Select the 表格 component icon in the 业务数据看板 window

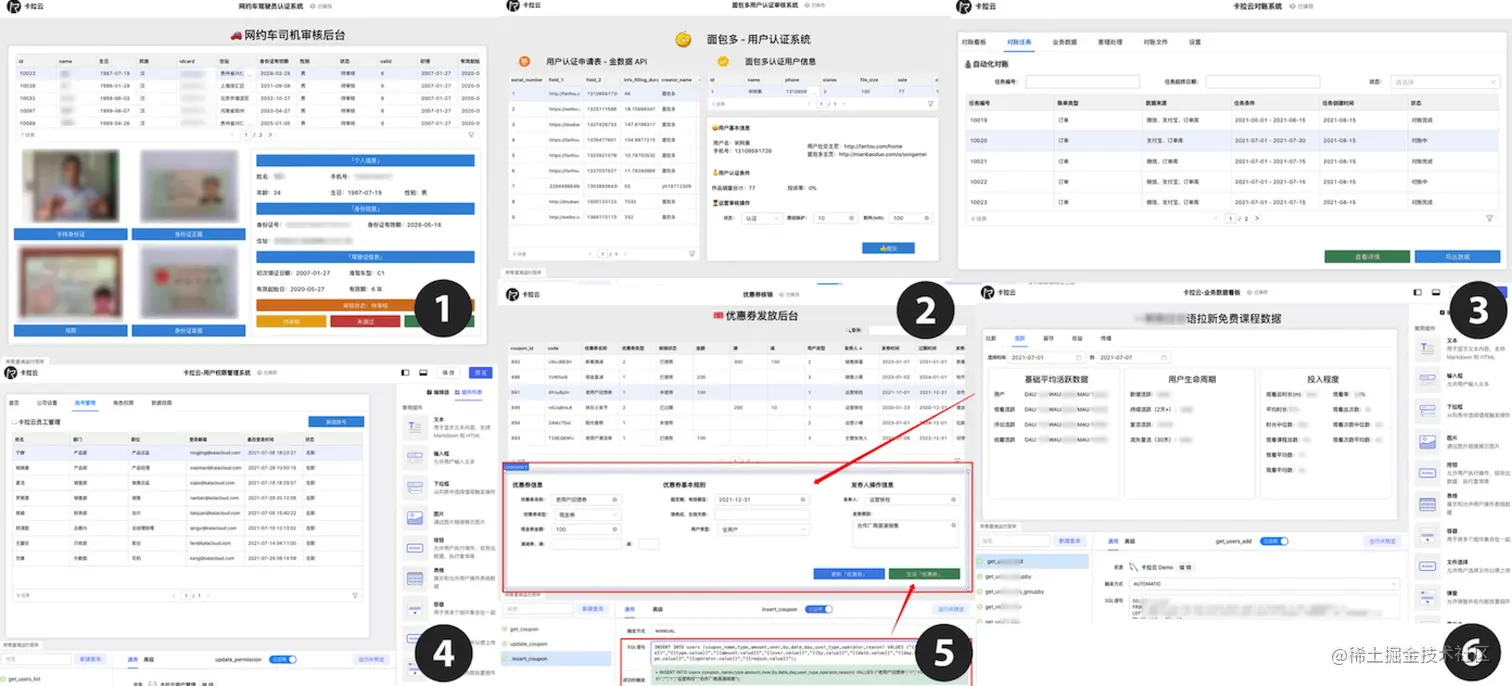click(x=1426, y=503)
